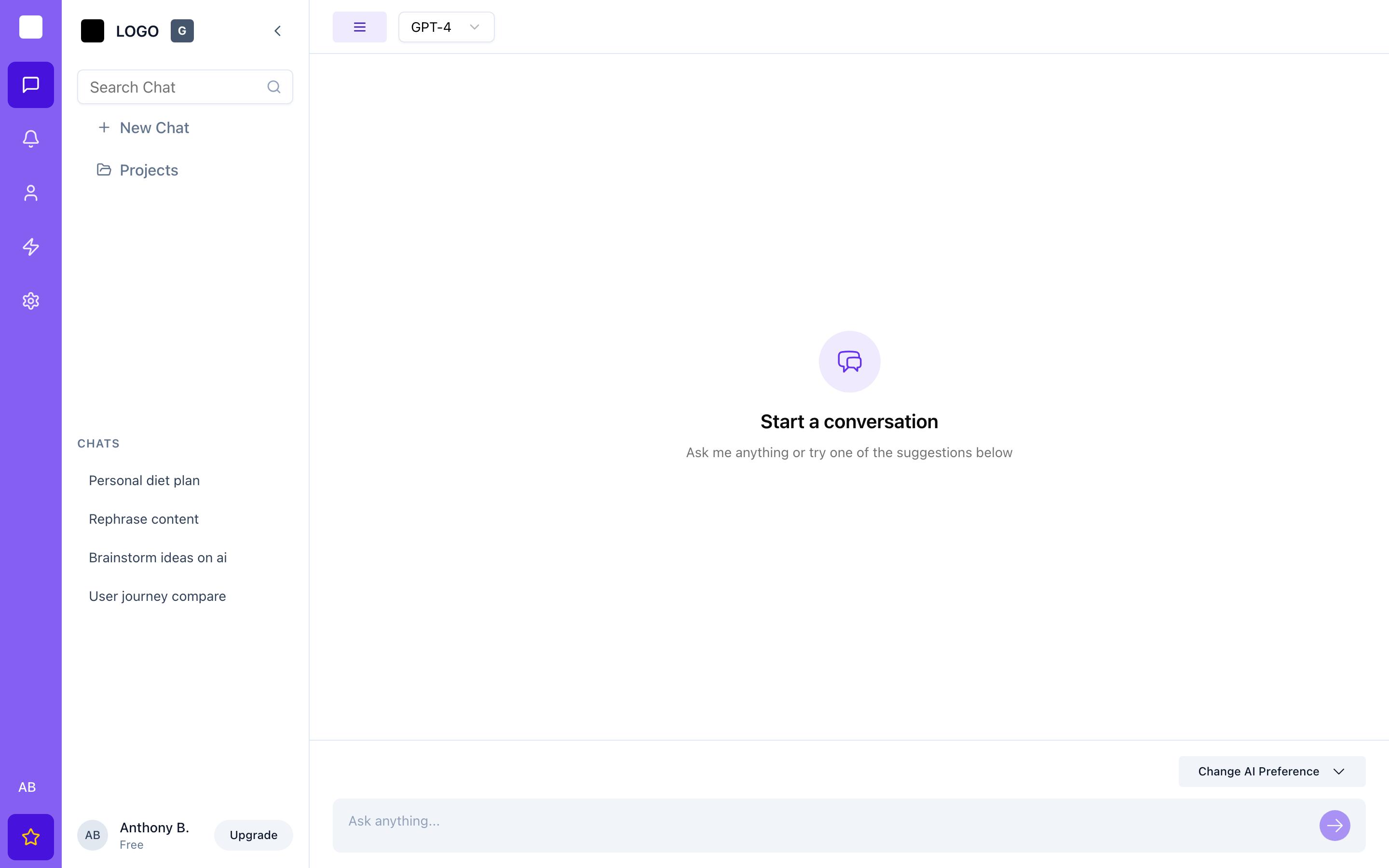Open the Personal diet plan chat
The width and height of the screenshot is (1389, 868).
144,480
